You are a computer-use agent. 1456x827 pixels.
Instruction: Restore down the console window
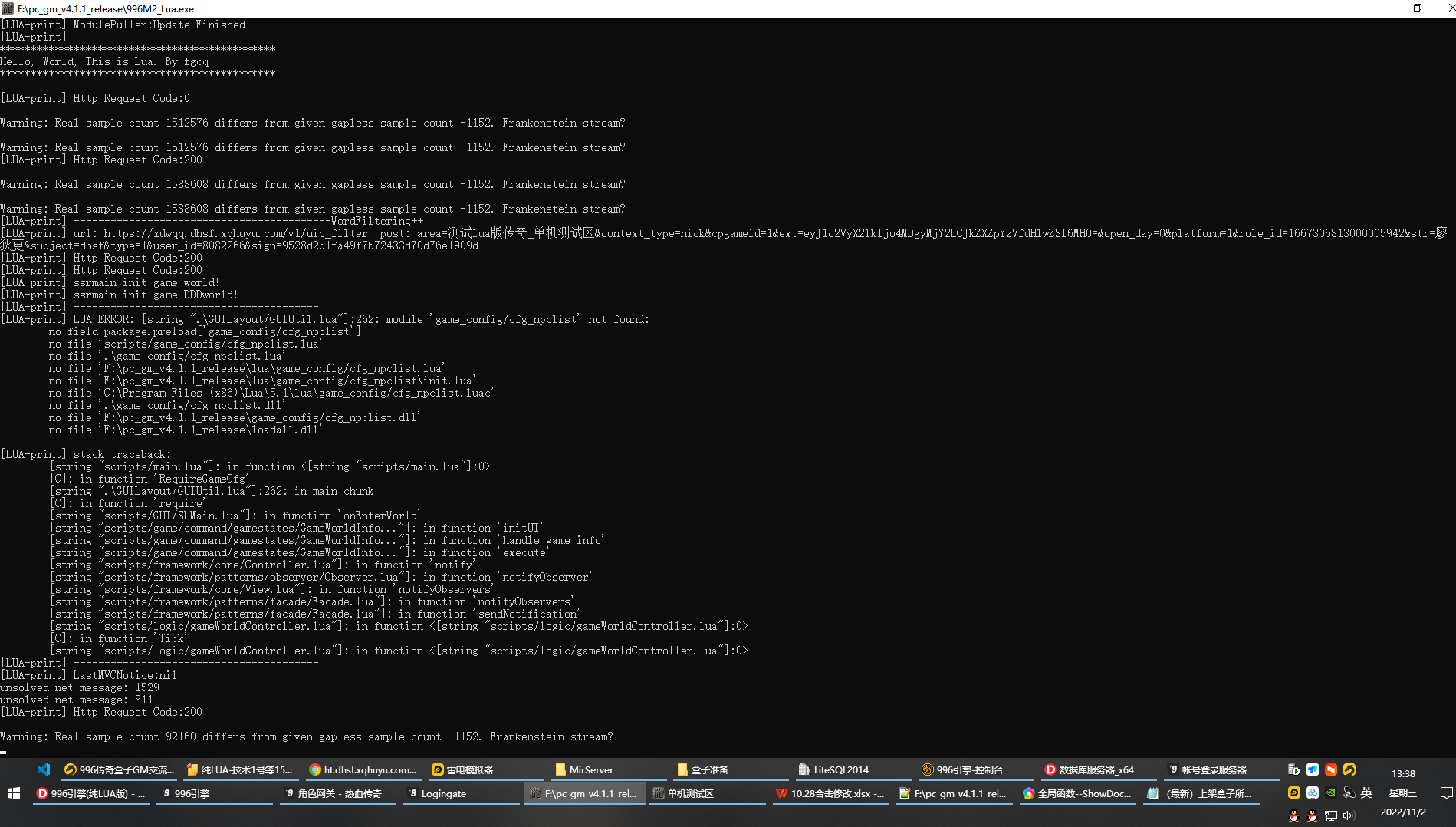[1417, 8]
